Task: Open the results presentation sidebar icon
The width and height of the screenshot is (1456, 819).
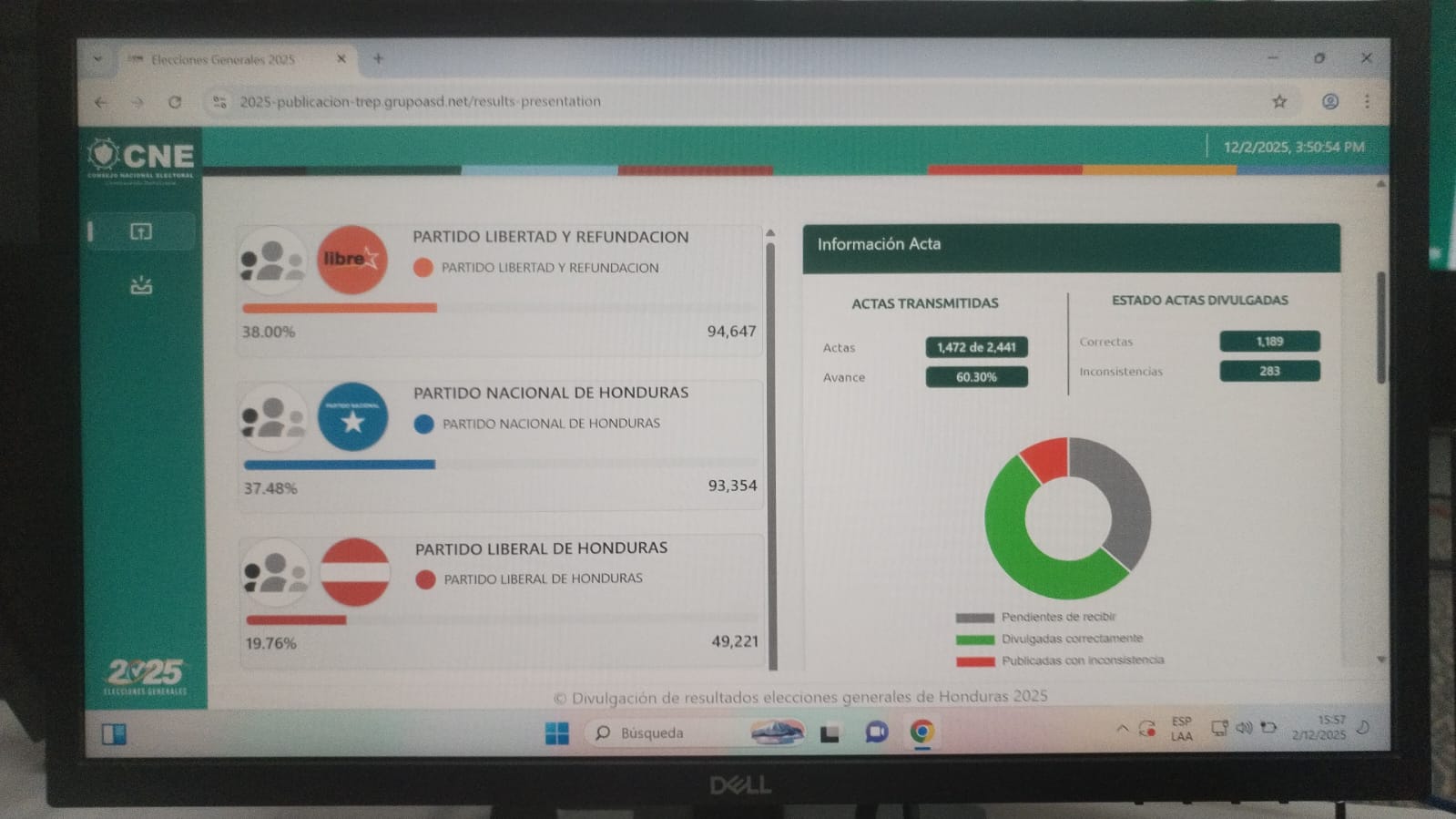Action: coord(141,231)
